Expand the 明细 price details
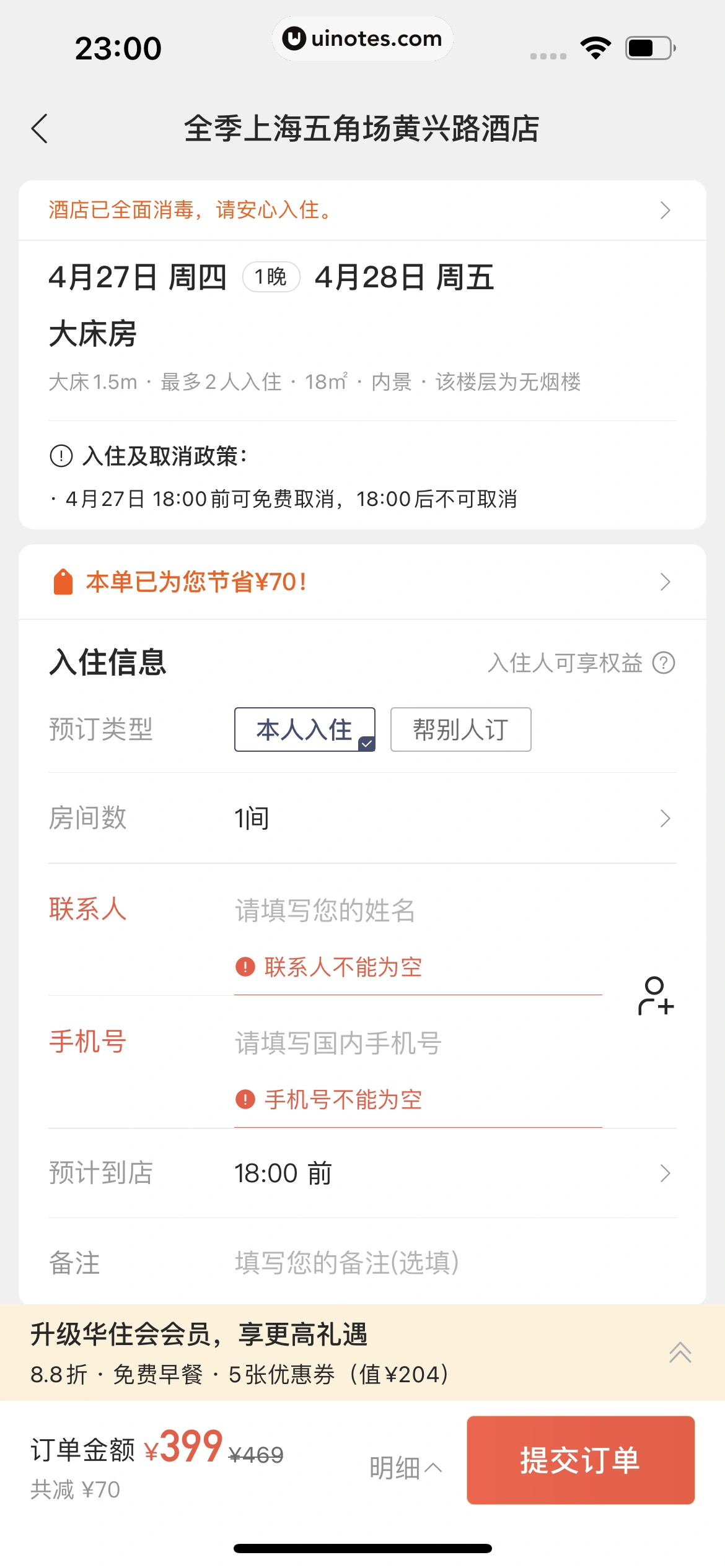The image size is (725, 1568). pyautogui.click(x=405, y=1468)
